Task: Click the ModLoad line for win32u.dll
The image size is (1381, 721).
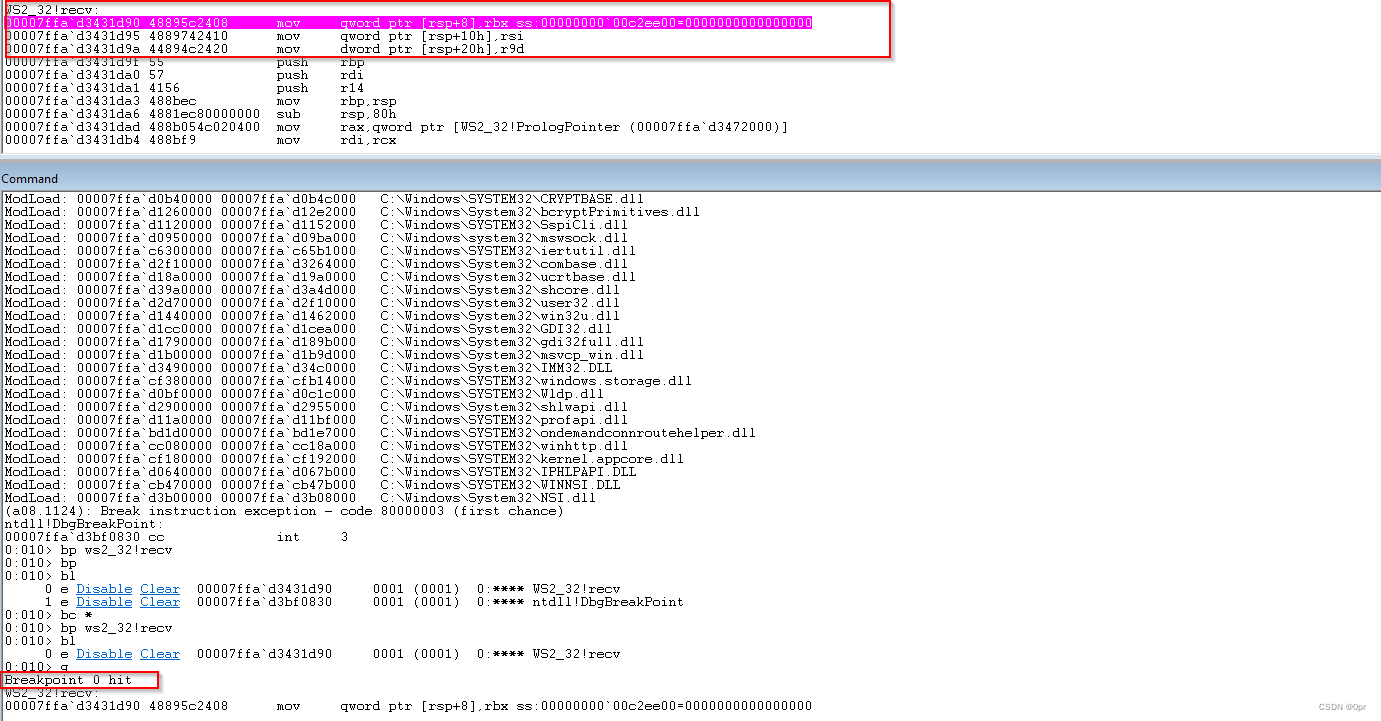Action: pos(313,316)
